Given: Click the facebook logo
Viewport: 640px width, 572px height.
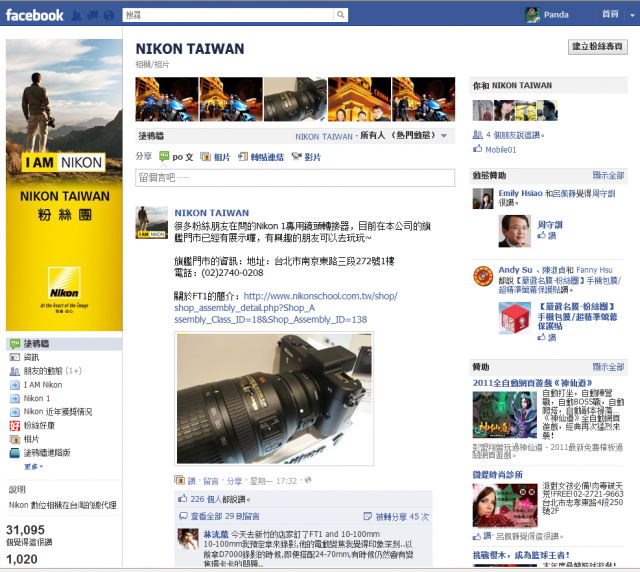Looking at the screenshot, I should tap(35, 15).
